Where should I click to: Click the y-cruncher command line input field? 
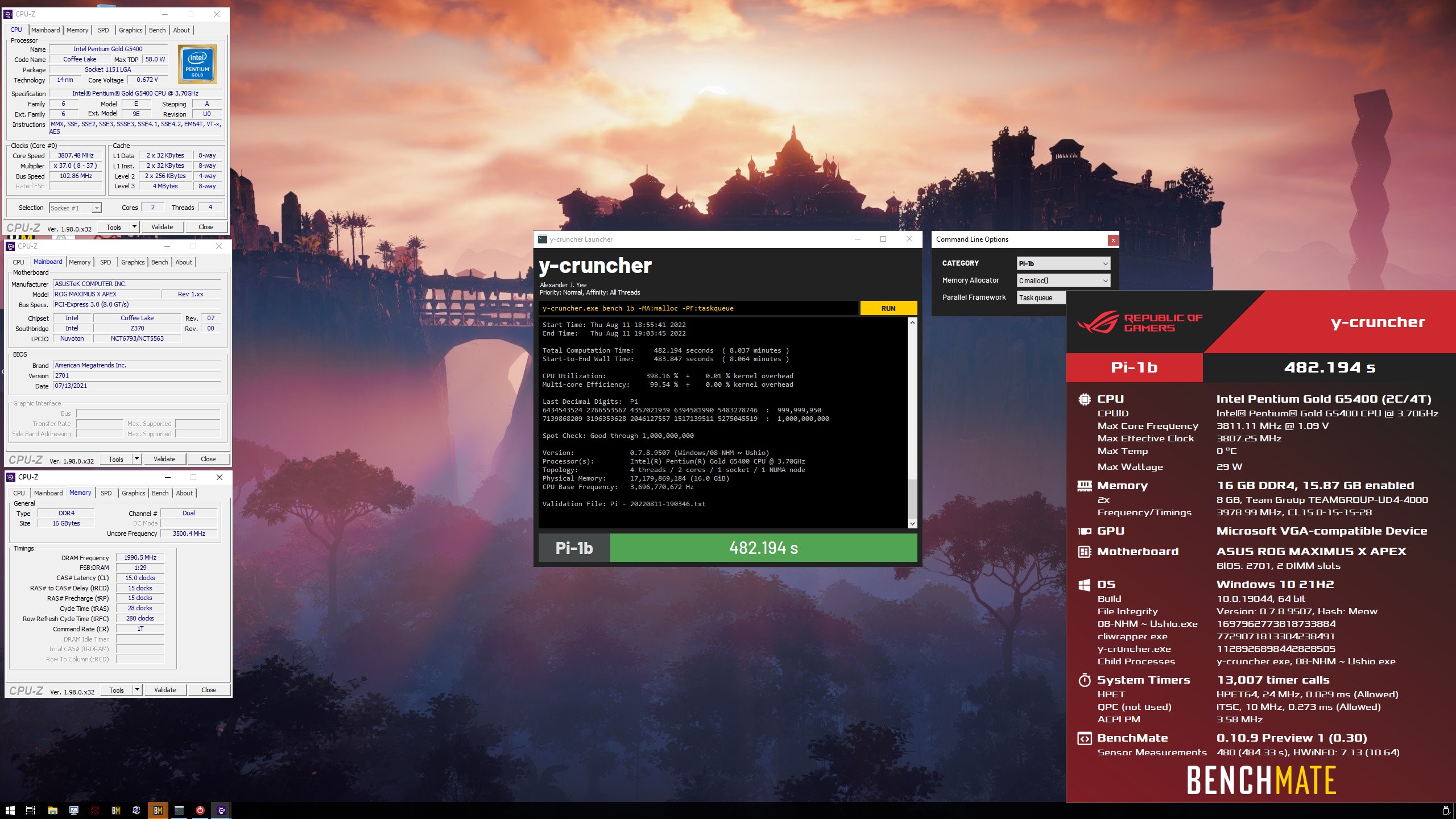698,308
